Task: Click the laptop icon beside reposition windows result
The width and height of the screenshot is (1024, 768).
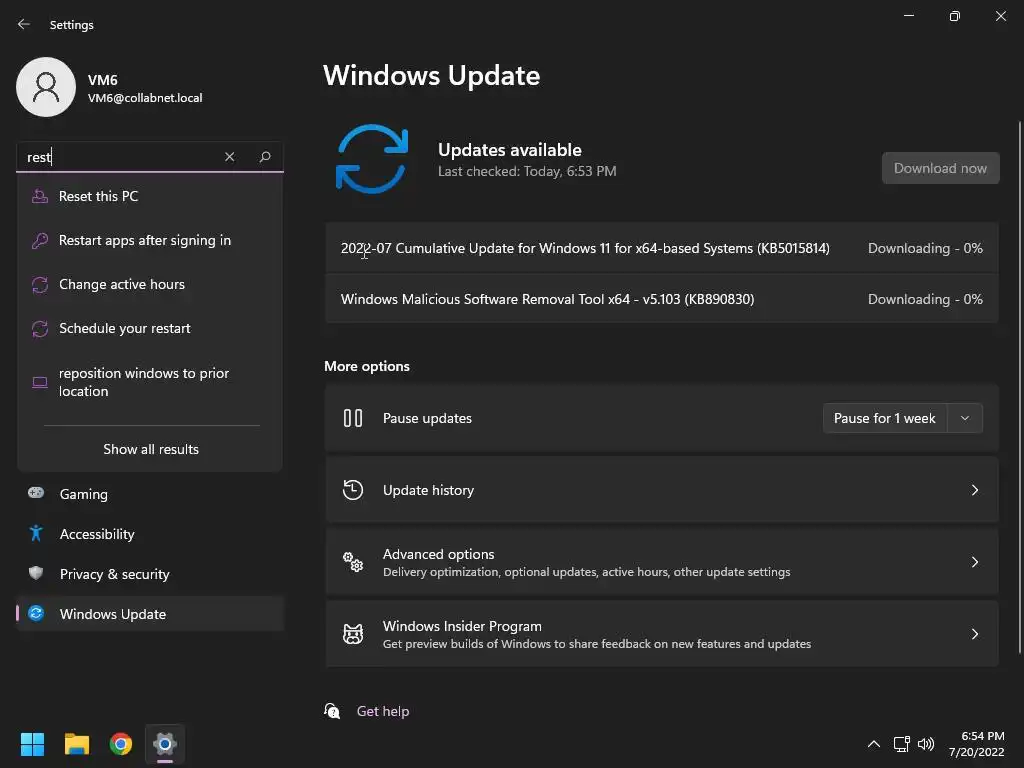Action: (40, 382)
